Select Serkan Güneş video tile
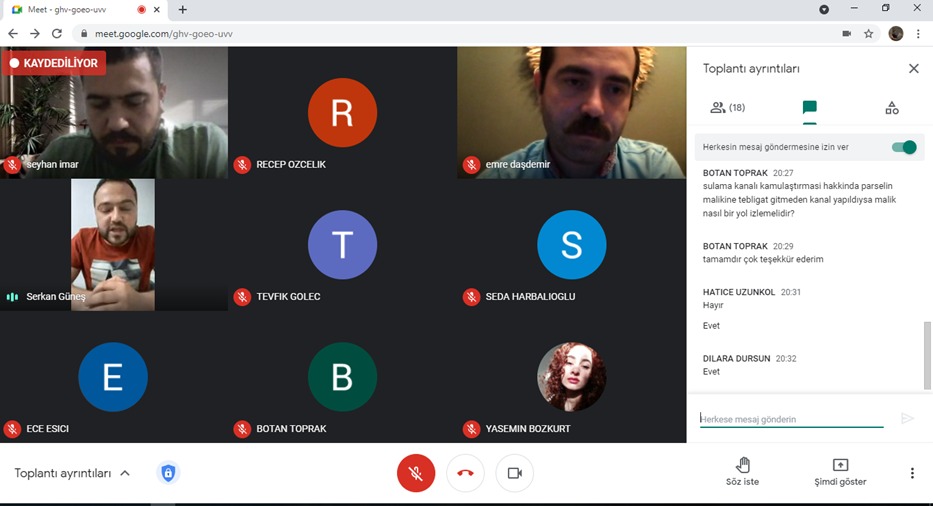This screenshot has height=506, width=933. tap(113, 245)
